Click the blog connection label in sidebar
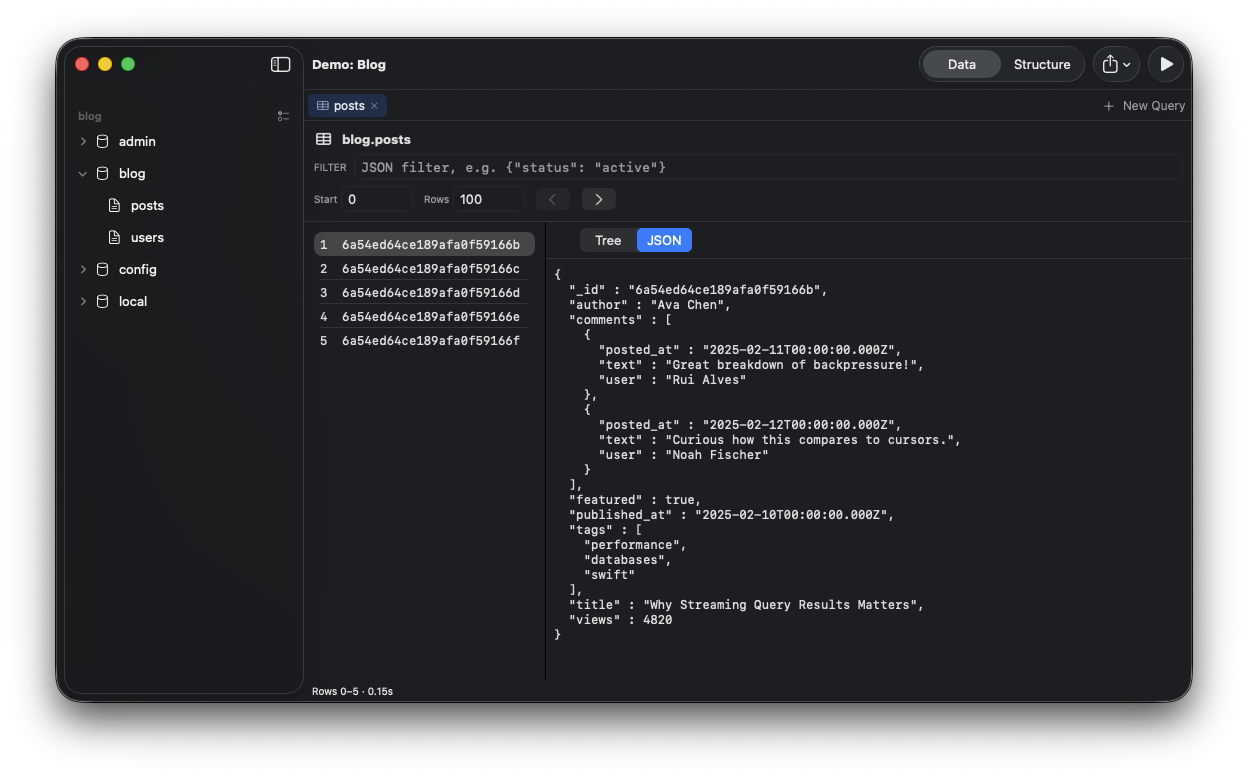 [x=90, y=116]
